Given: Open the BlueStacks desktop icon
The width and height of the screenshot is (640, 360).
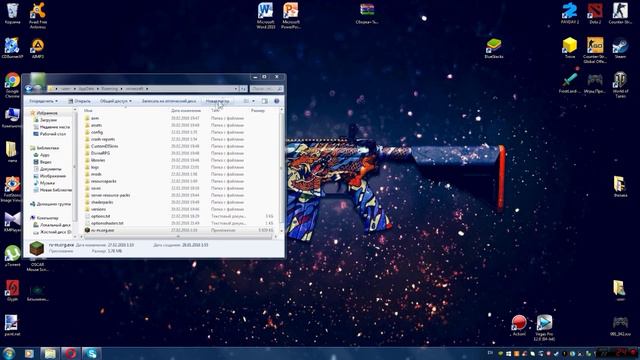Looking at the screenshot, I should click(x=493, y=48).
